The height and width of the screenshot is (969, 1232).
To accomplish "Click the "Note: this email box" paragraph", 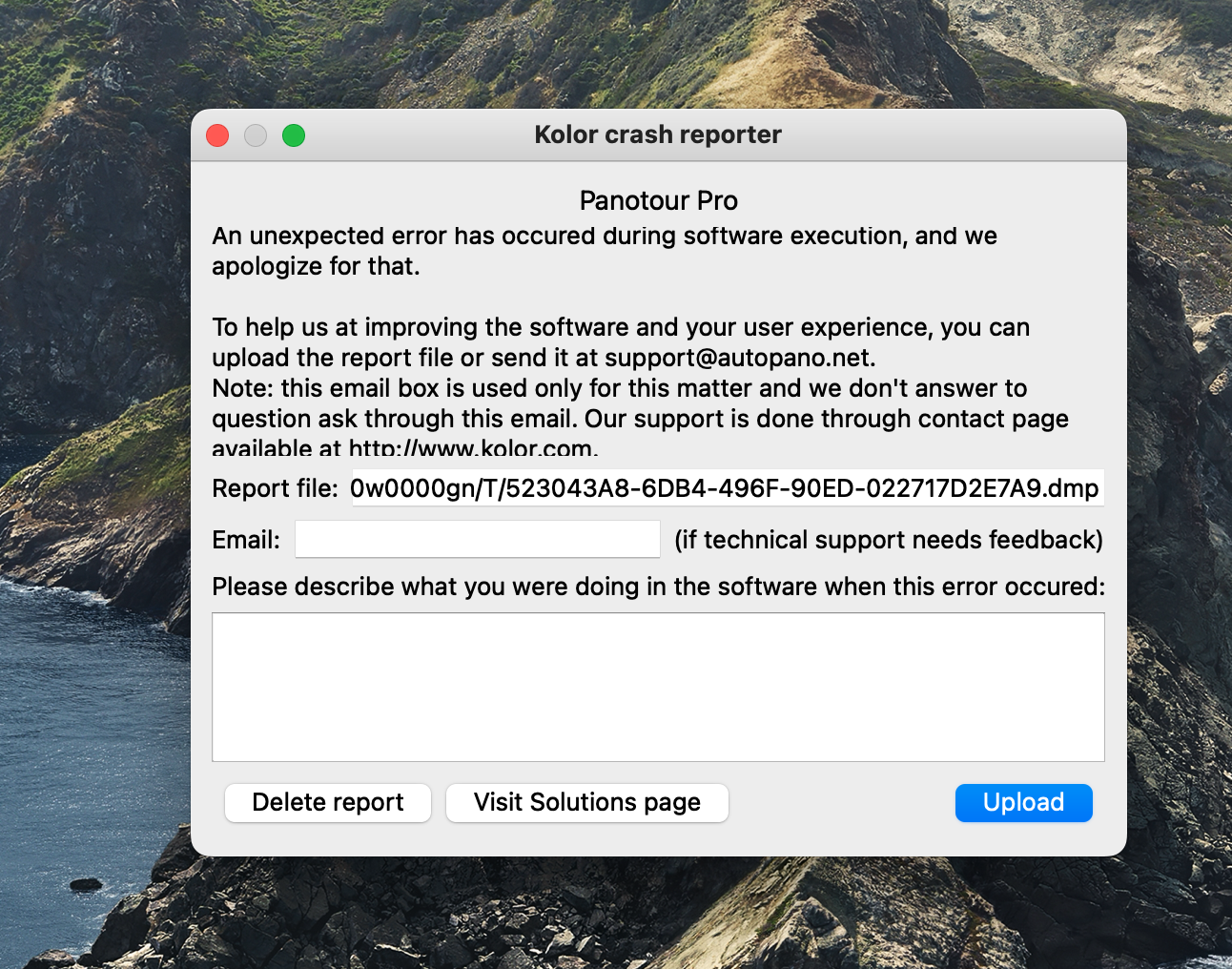I will point(619,389).
